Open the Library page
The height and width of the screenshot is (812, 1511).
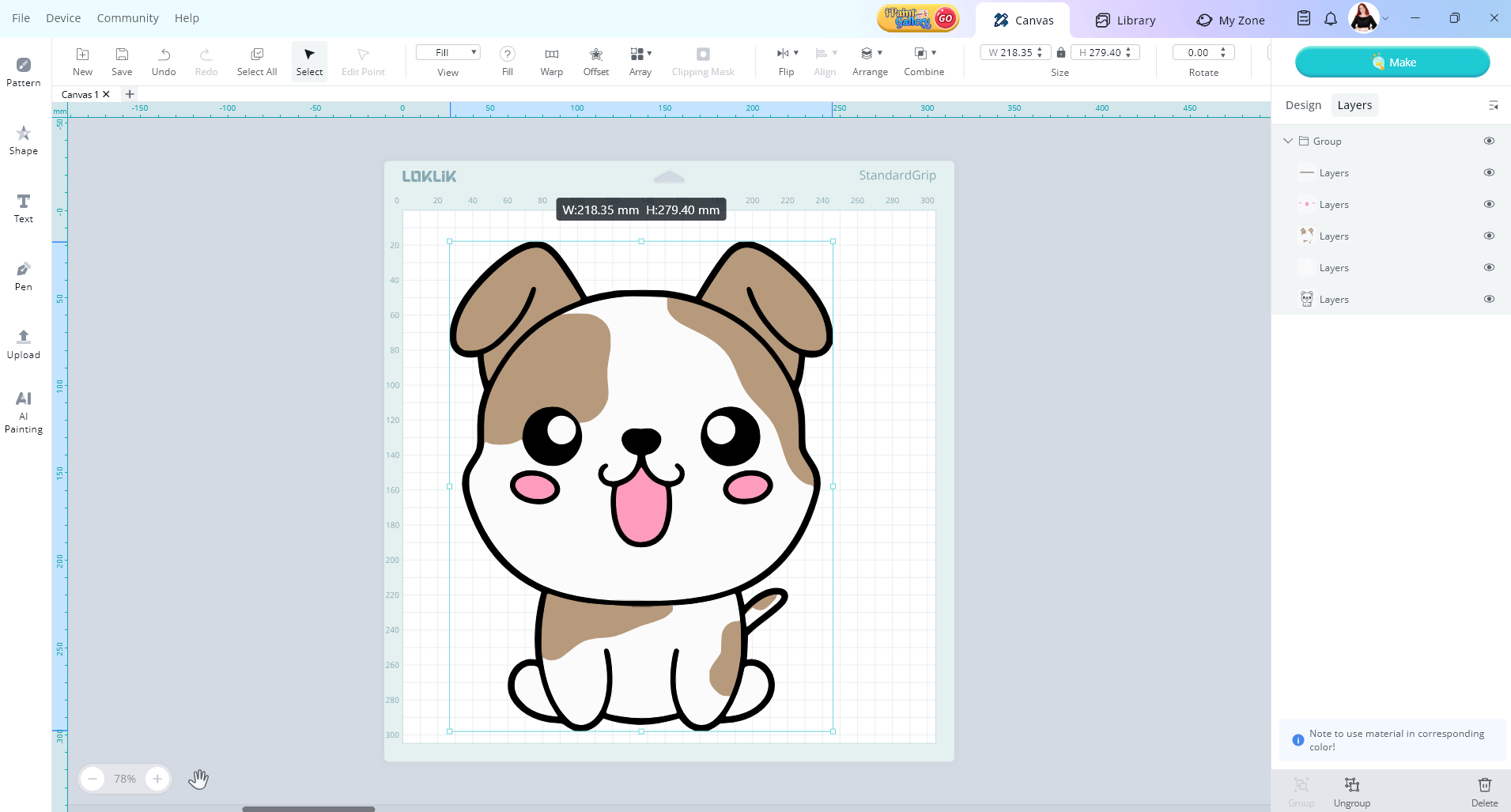(1125, 20)
